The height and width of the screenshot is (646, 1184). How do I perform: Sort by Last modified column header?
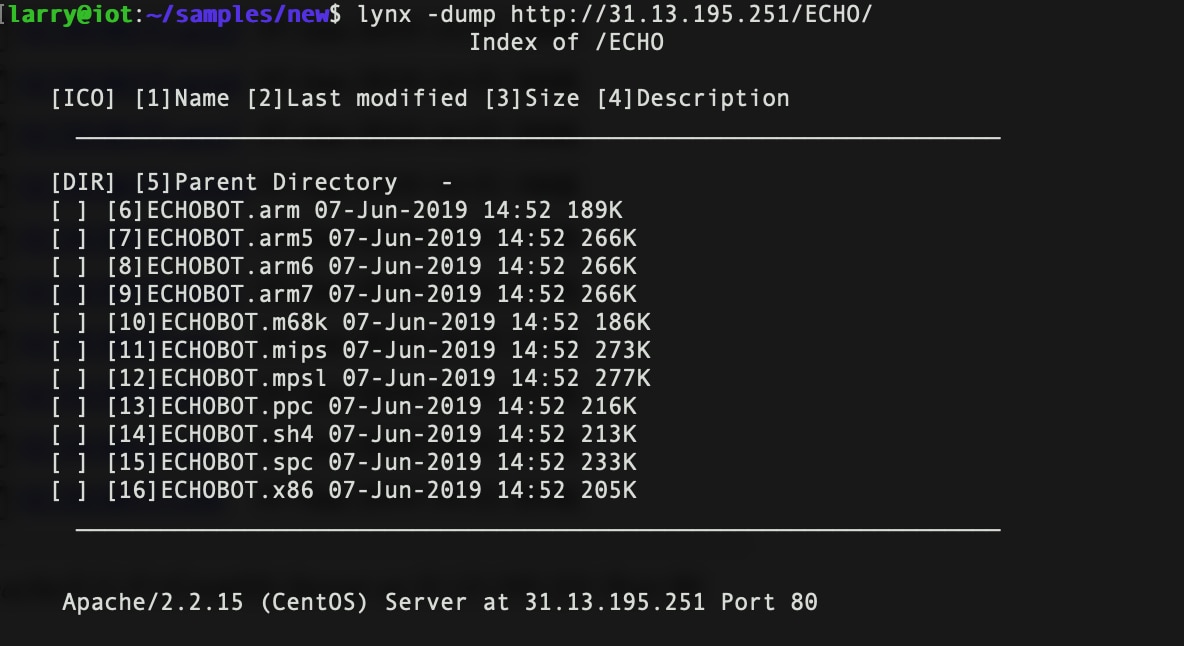point(377,99)
